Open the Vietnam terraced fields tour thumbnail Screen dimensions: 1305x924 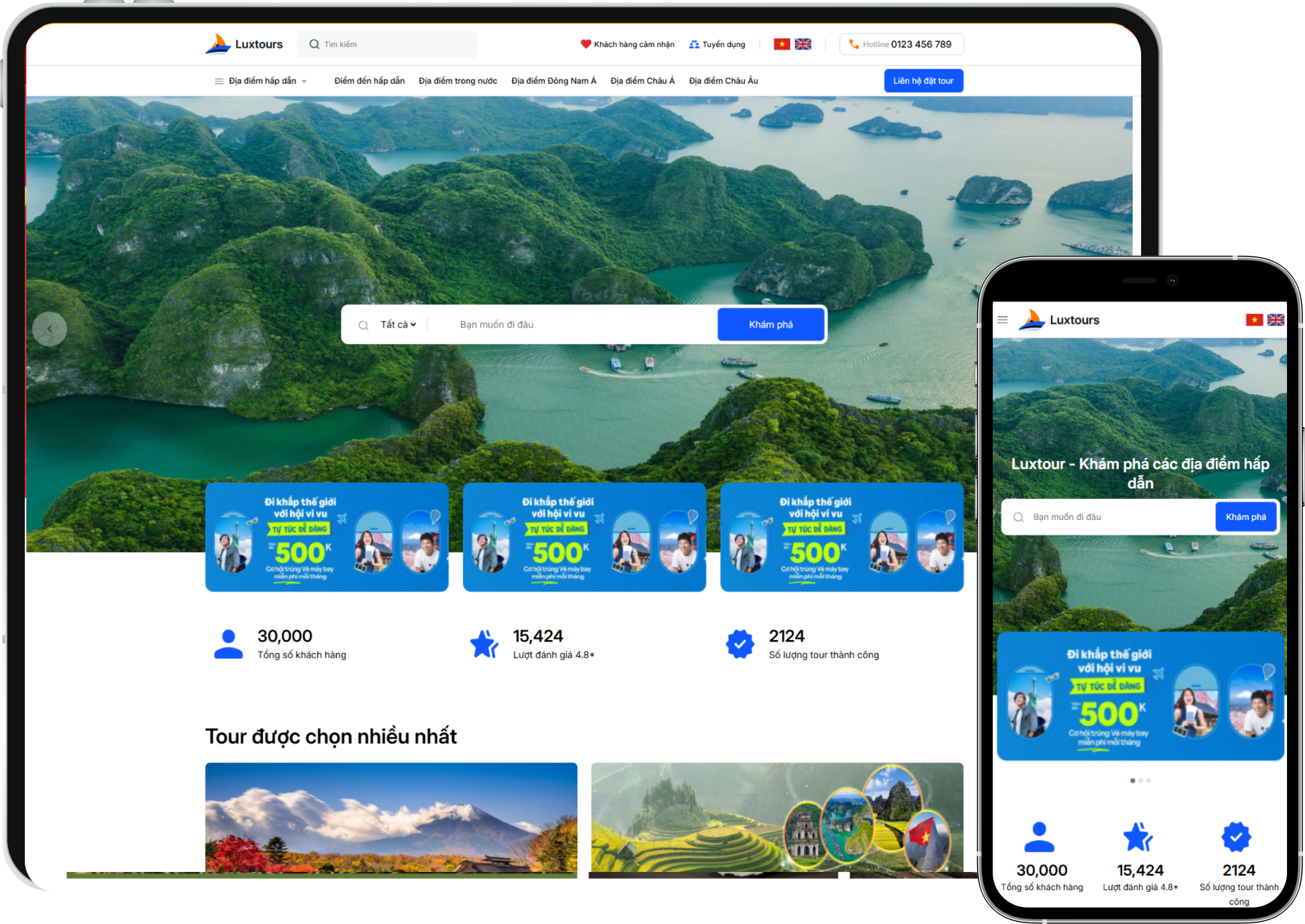pyautogui.click(x=777, y=817)
